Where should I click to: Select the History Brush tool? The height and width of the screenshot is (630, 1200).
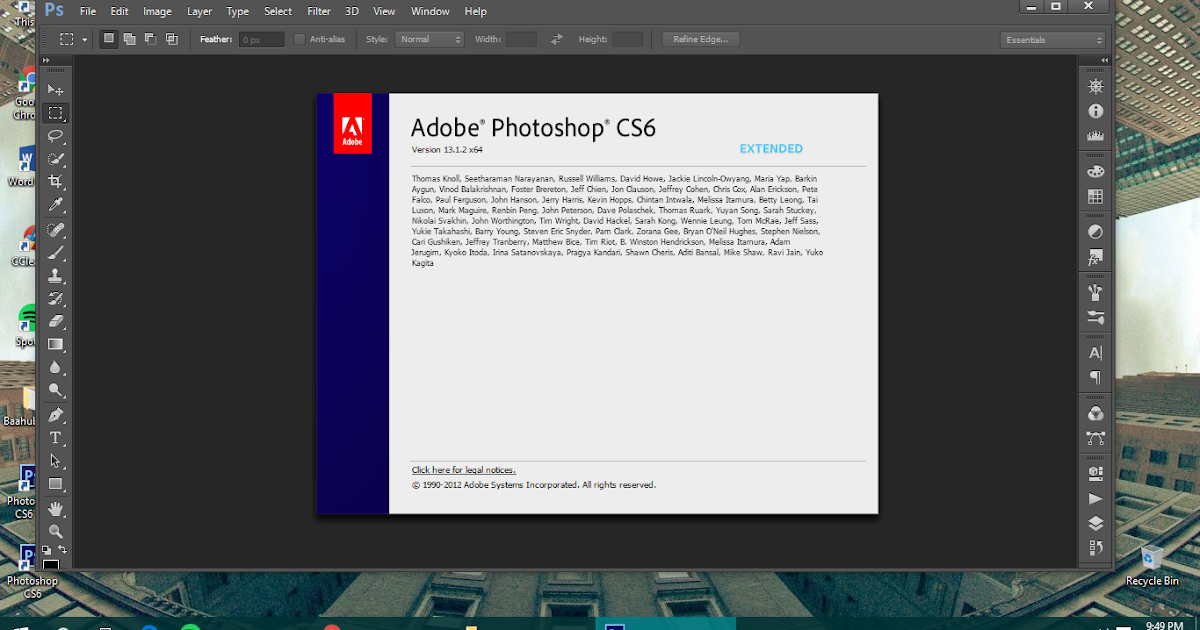[x=56, y=299]
